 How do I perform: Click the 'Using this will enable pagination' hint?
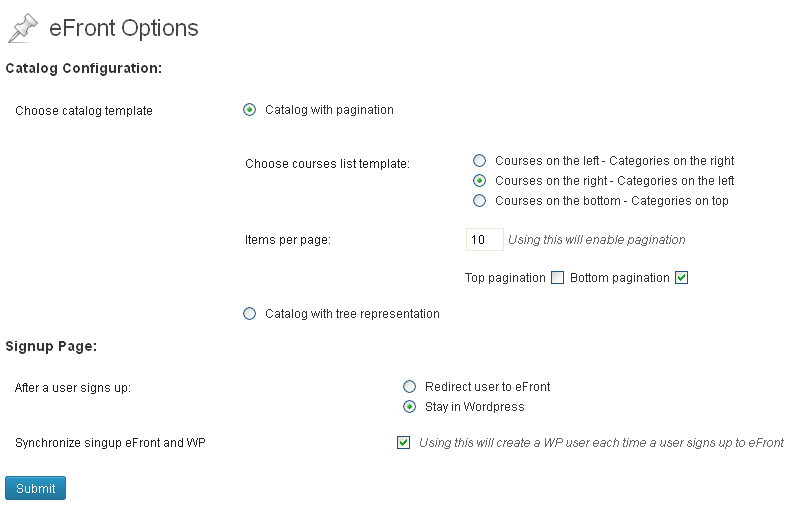click(597, 240)
